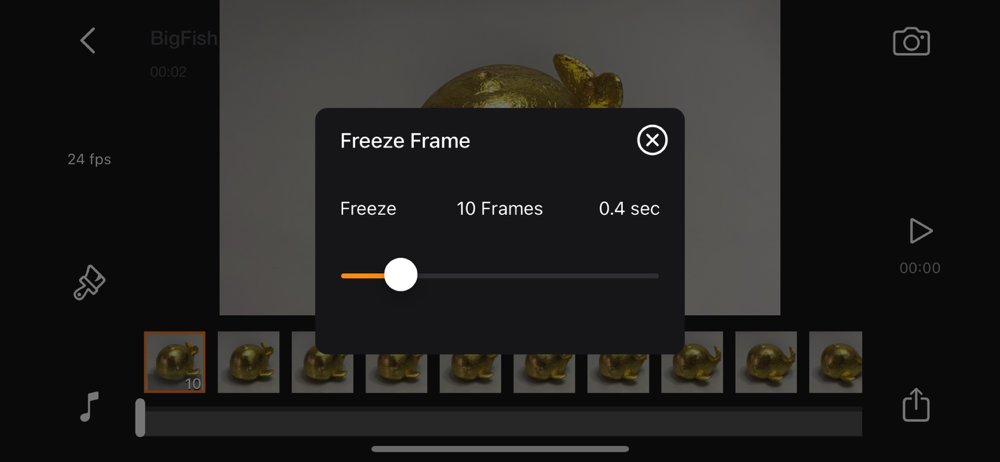Screen dimensions: 1000x462
Task: Click the unfilled slider track right side
Action: point(538,276)
